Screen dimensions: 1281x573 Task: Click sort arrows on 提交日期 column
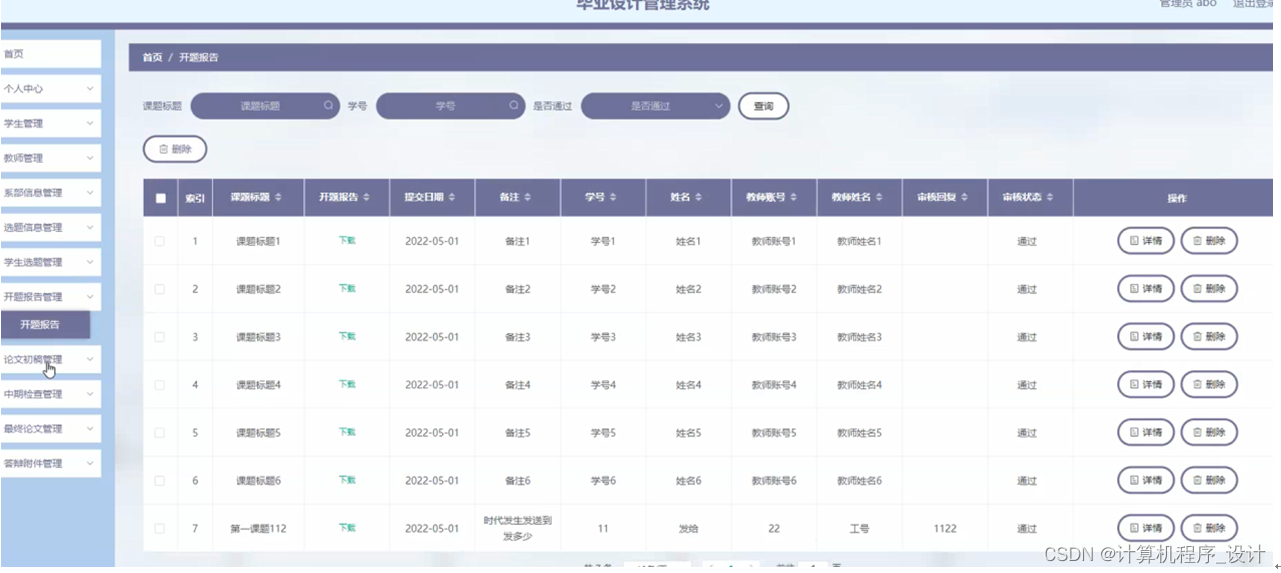[452, 198]
